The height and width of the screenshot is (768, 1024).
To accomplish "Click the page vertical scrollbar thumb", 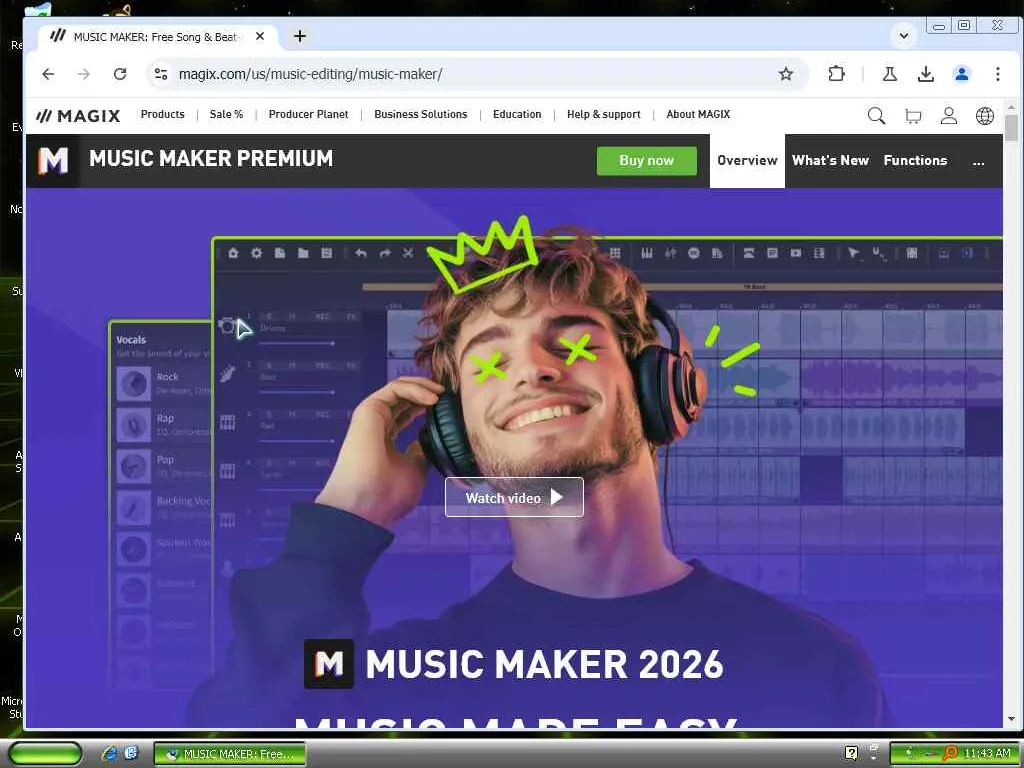I will click(x=1011, y=128).
